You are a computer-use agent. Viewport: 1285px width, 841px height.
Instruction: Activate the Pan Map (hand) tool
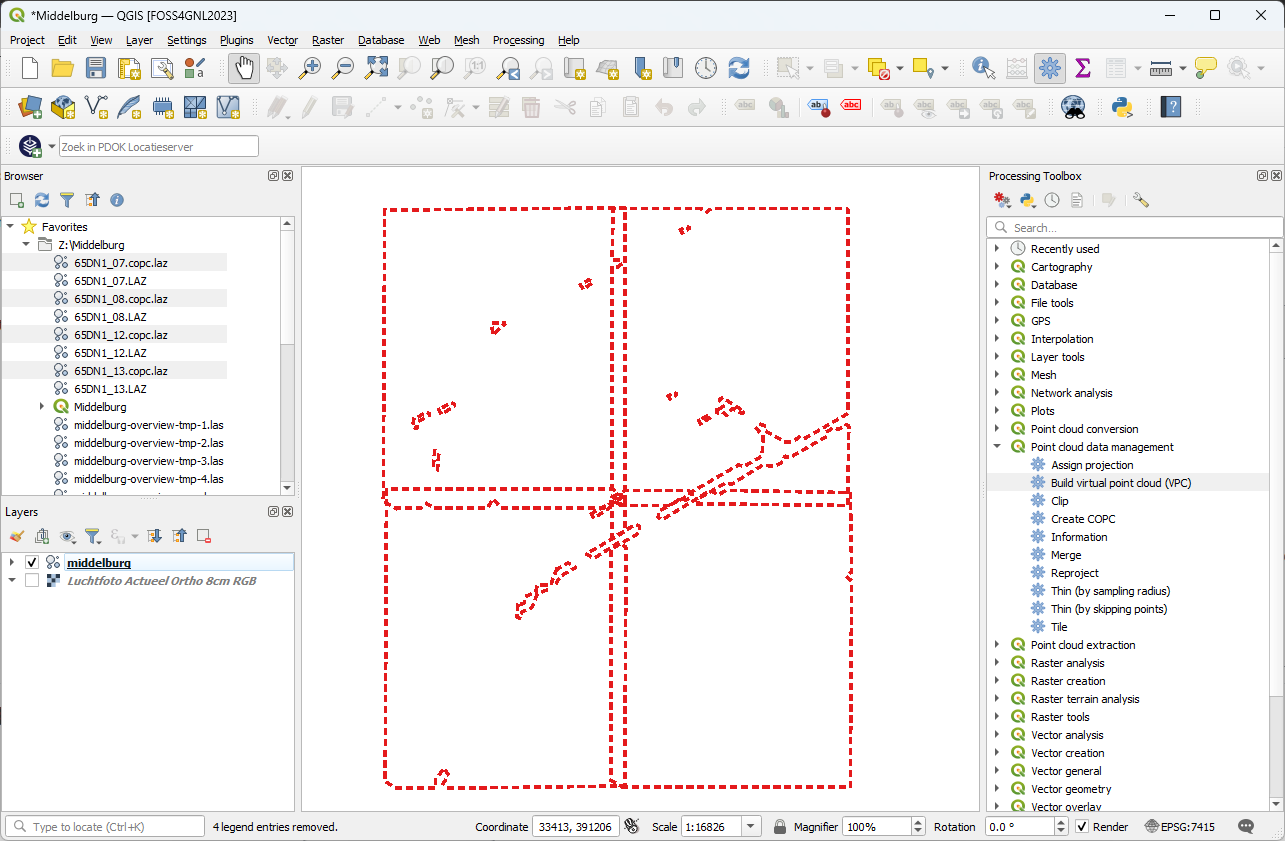(x=243, y=69)
